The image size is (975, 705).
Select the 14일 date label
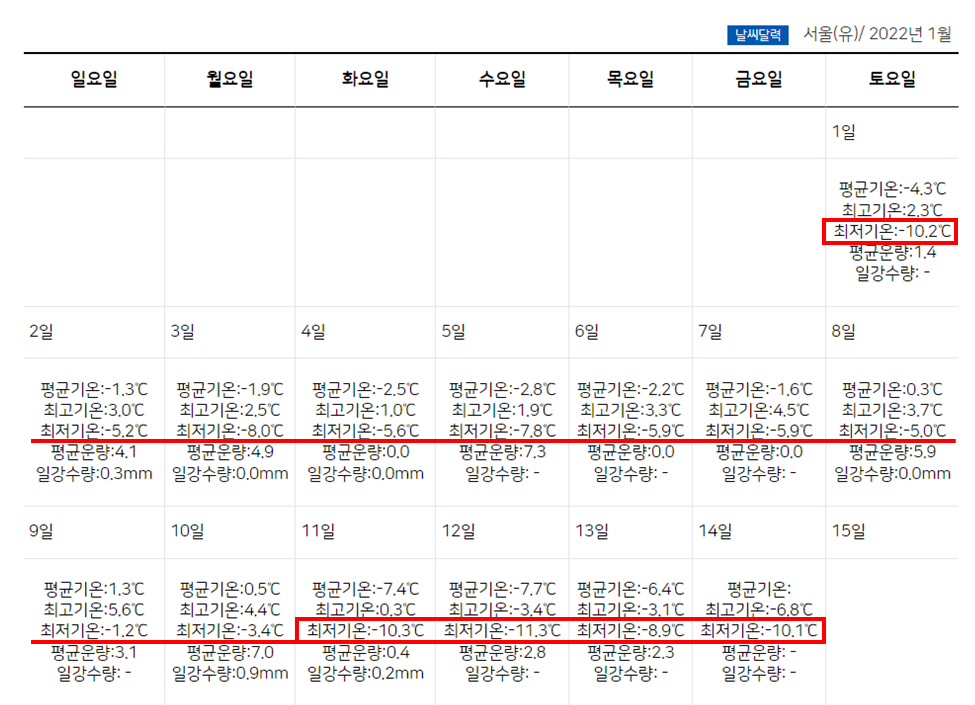pyautogui.click(x=716, y=531)
